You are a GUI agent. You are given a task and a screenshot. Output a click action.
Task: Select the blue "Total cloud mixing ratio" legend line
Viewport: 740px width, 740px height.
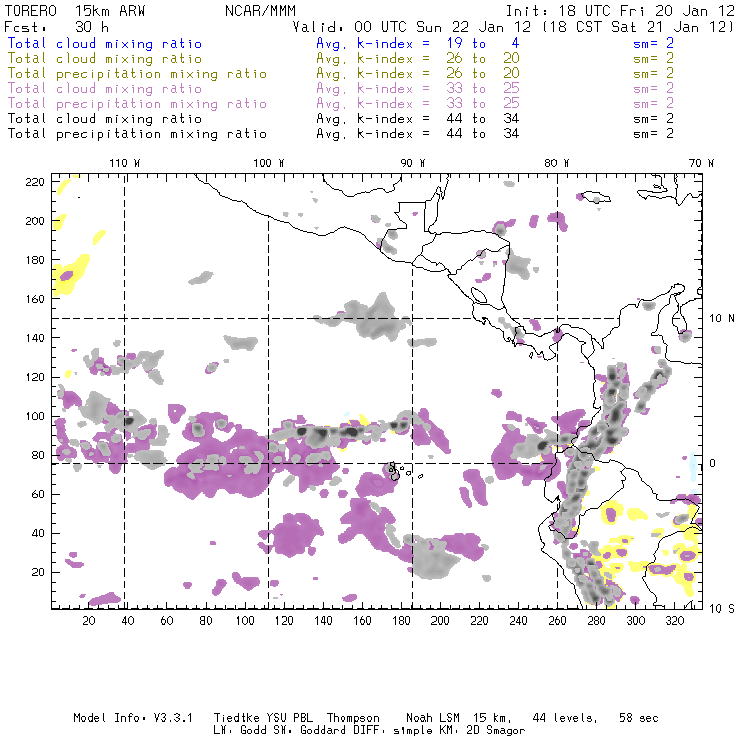[105, 43]
